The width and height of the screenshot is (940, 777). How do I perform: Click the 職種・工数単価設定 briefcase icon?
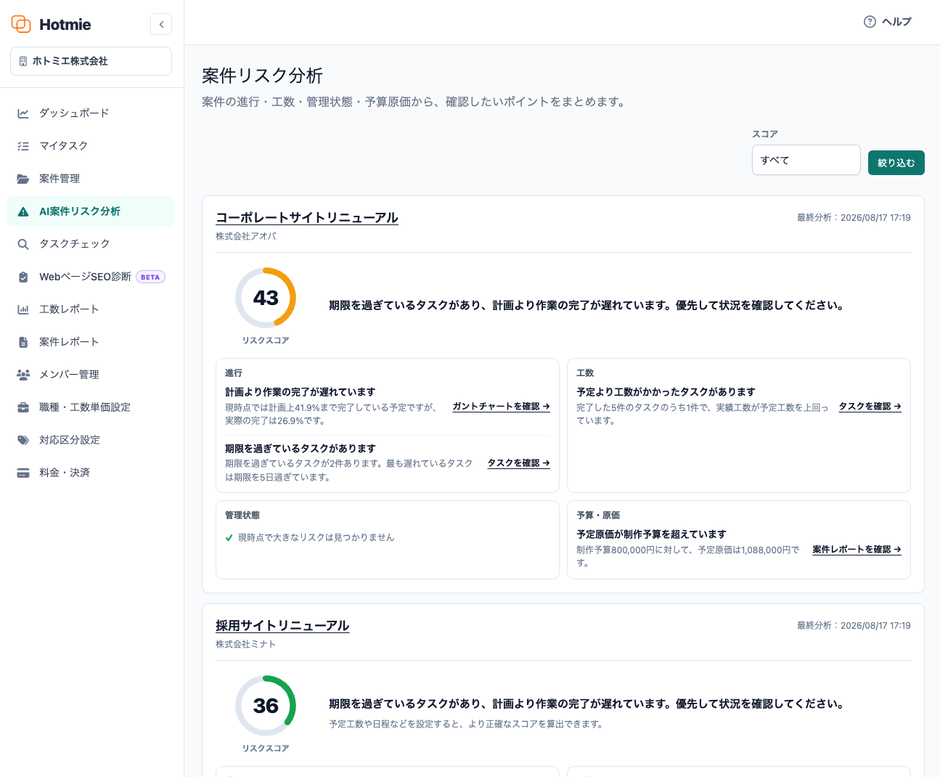click(23, 408)
